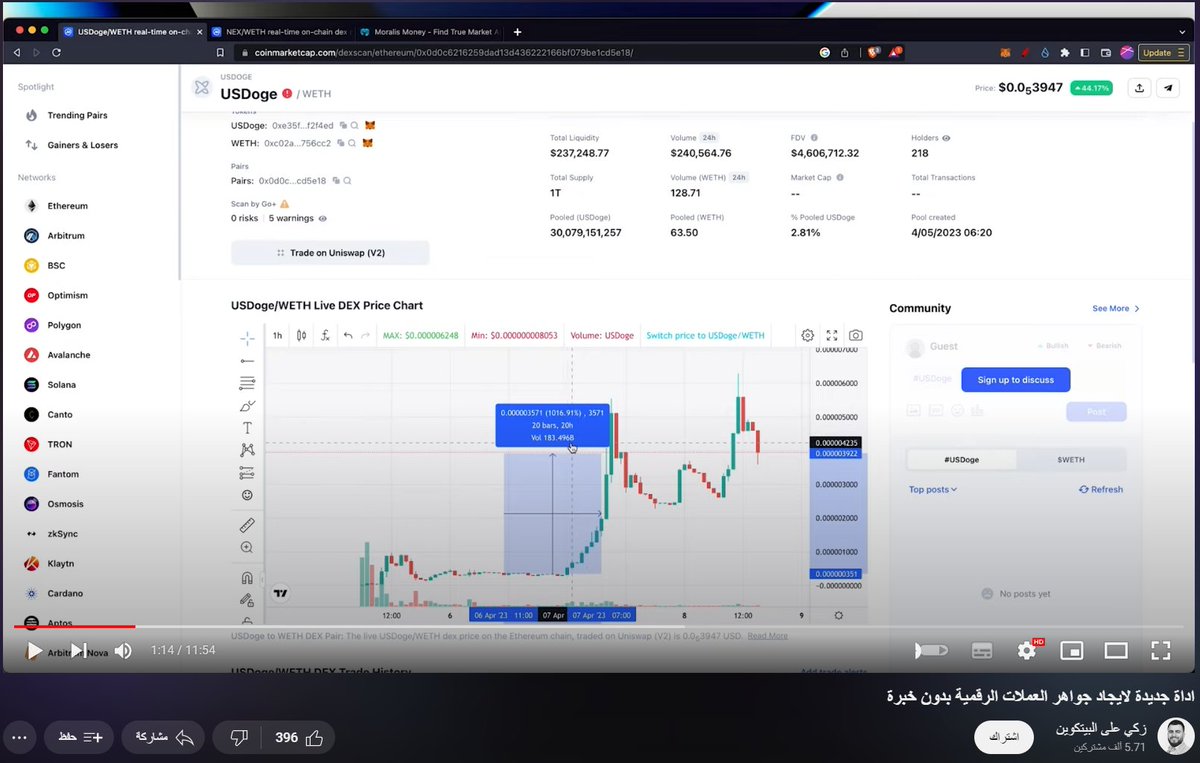Select the trend line drawing tool

(x=247, y=360)
